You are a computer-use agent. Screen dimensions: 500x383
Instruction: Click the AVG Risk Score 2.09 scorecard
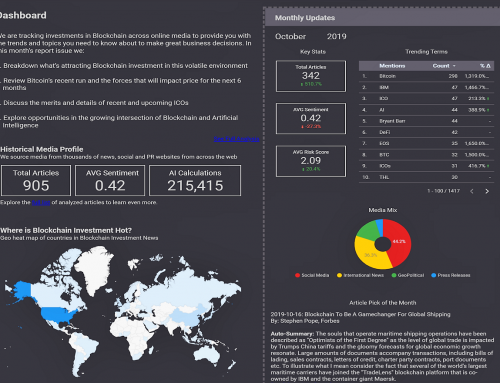[311, 161]
